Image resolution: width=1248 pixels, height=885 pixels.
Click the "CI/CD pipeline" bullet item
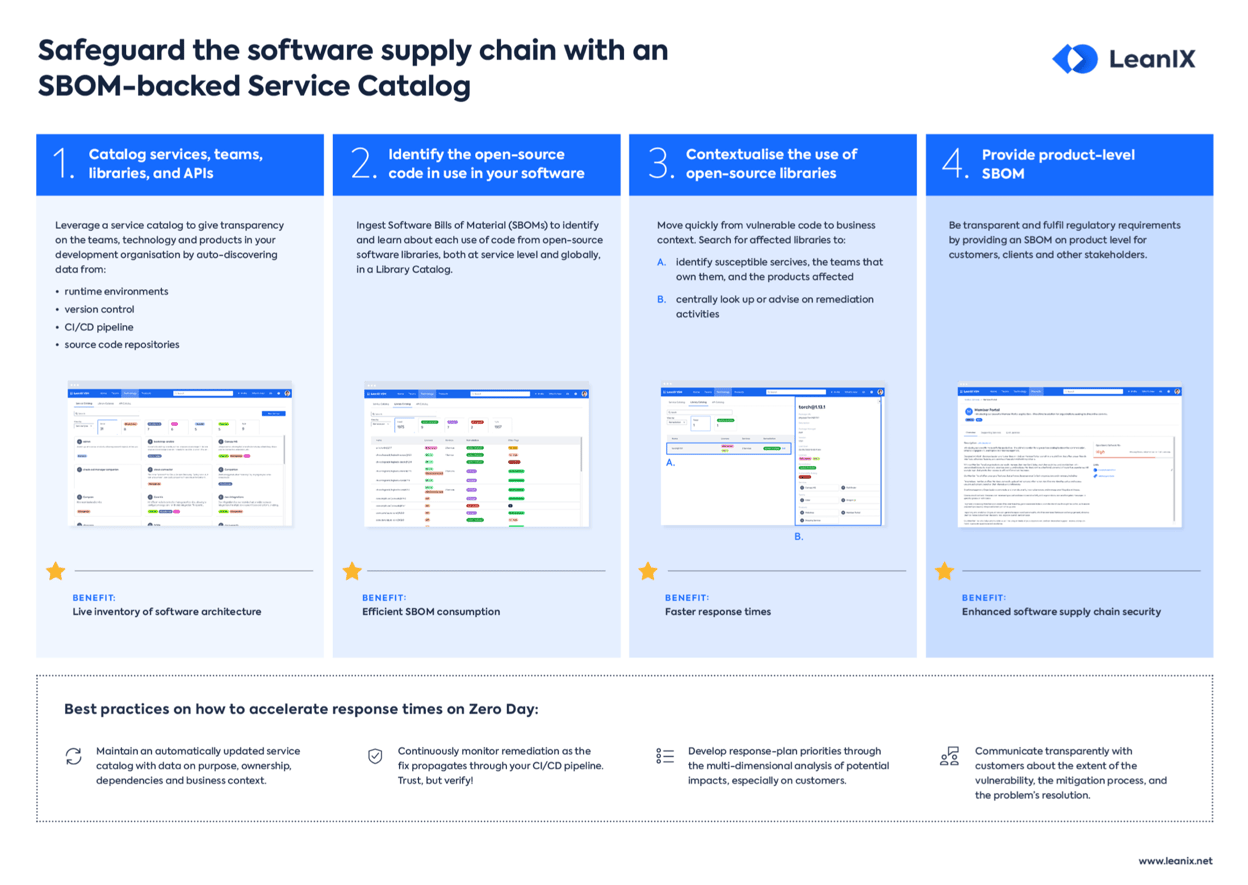click(x=99, y=327)
